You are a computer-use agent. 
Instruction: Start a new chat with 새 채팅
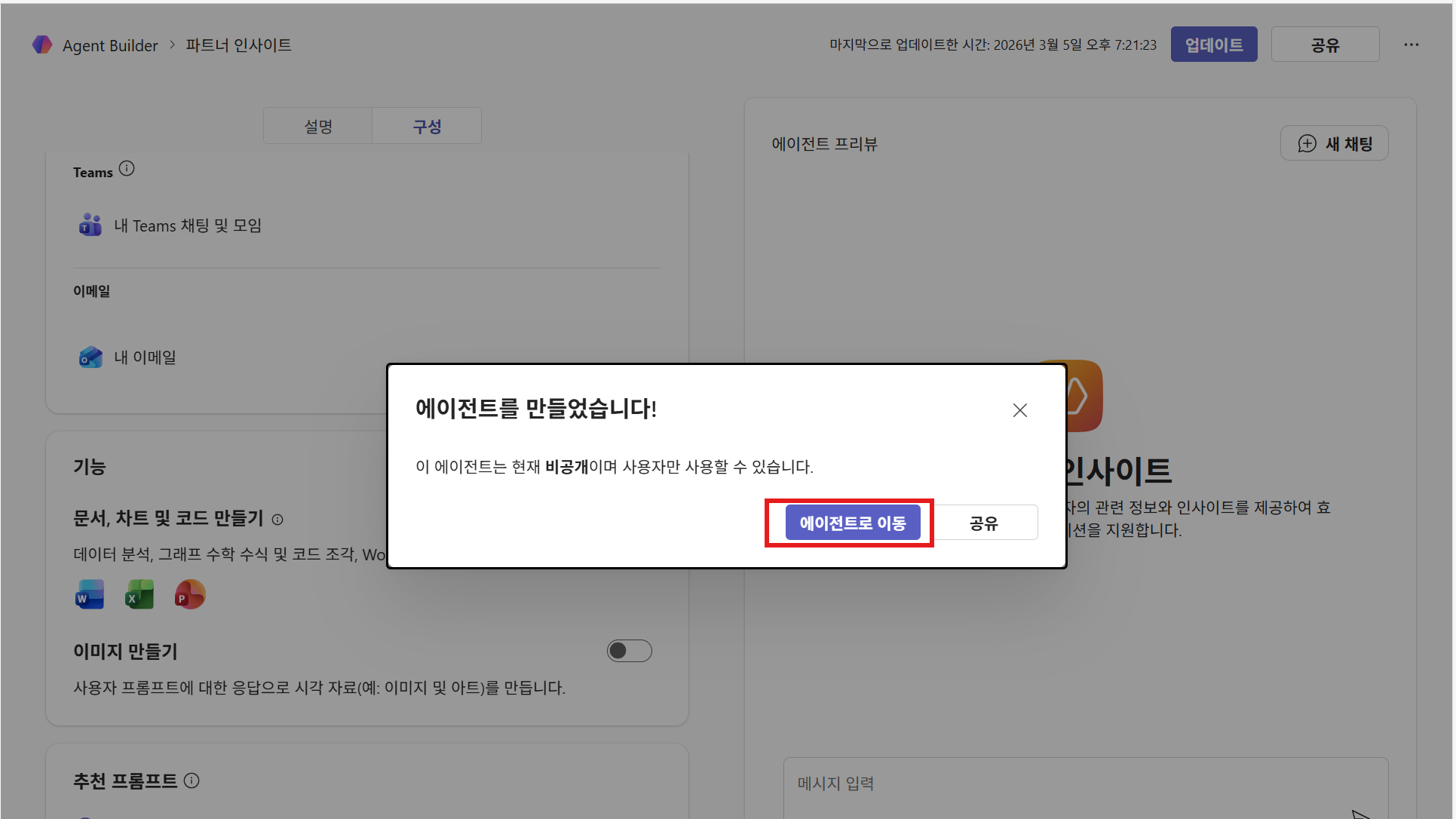1334,143
